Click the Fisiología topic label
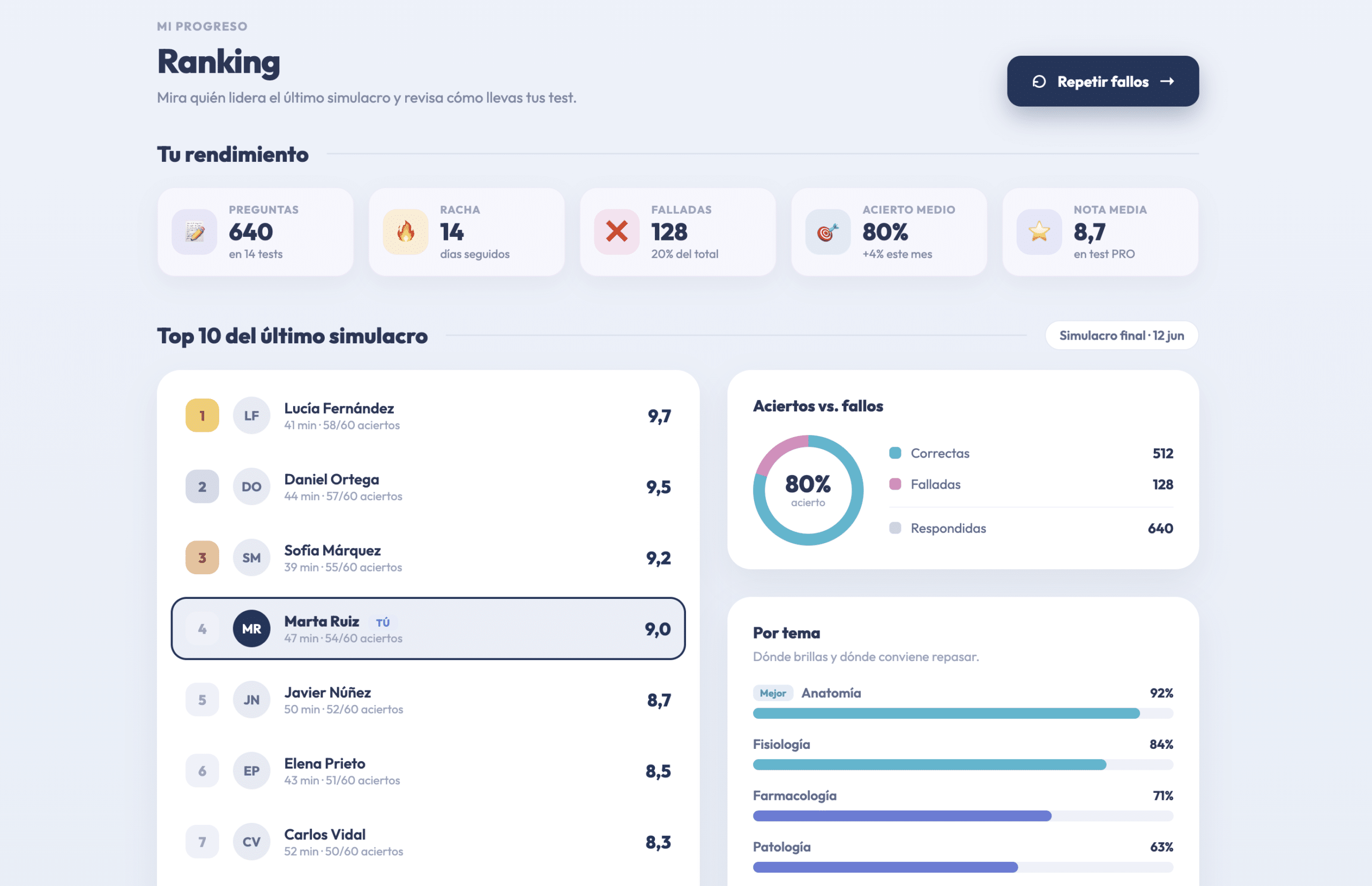This screenshot has width=1372, height=886. point(781,745)
